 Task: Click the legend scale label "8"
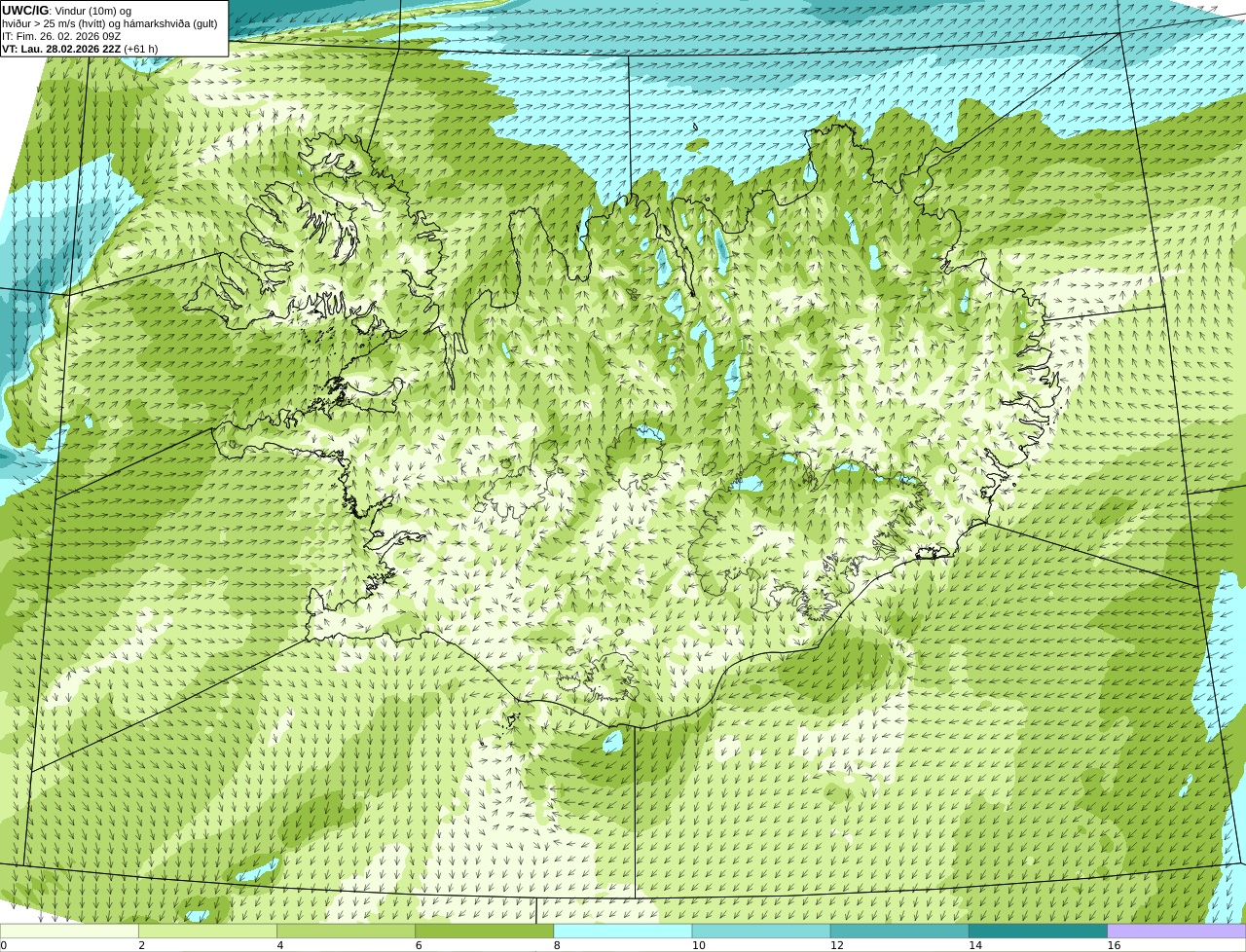coord(557,945)
